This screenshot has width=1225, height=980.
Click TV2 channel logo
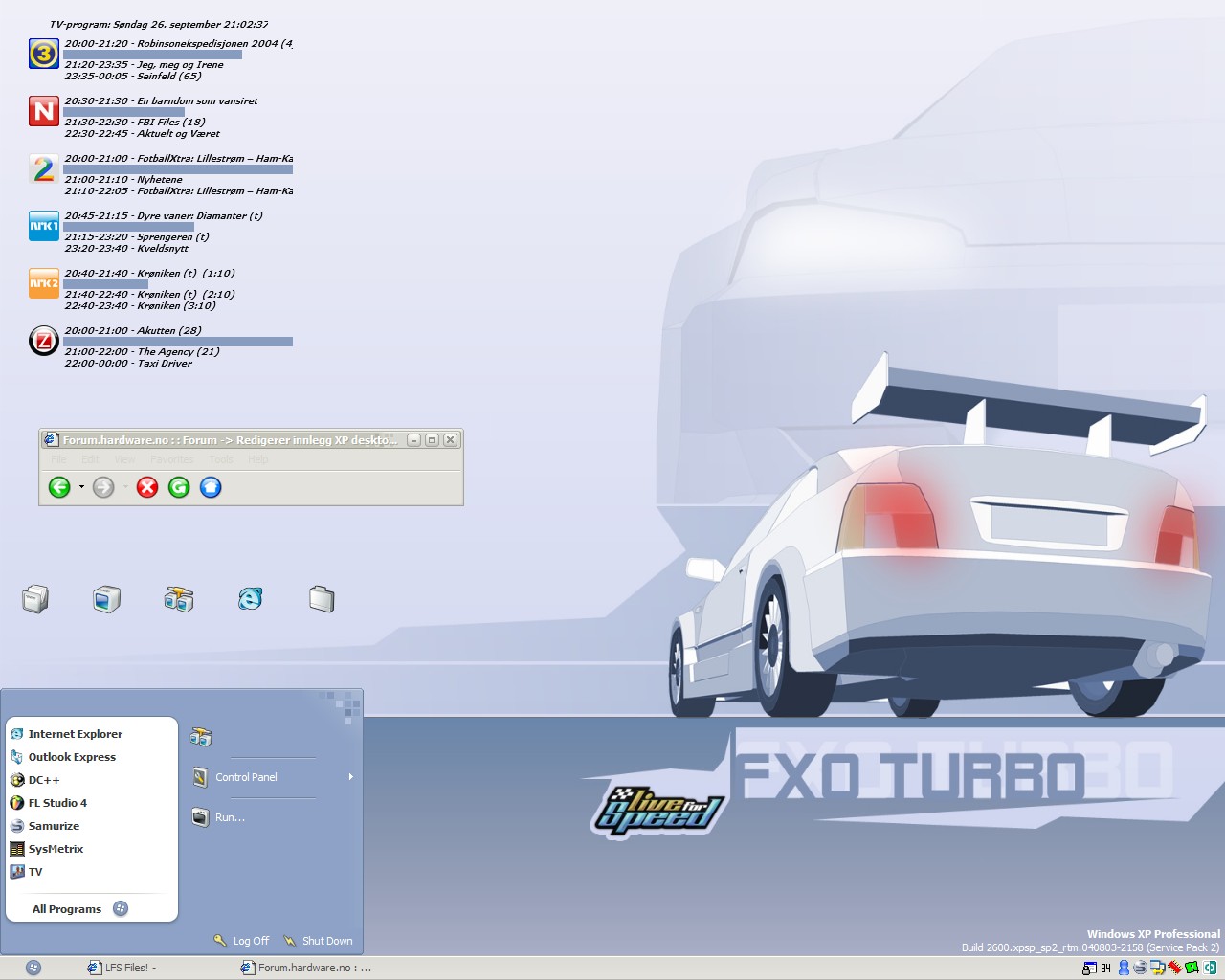click(44, 168)
